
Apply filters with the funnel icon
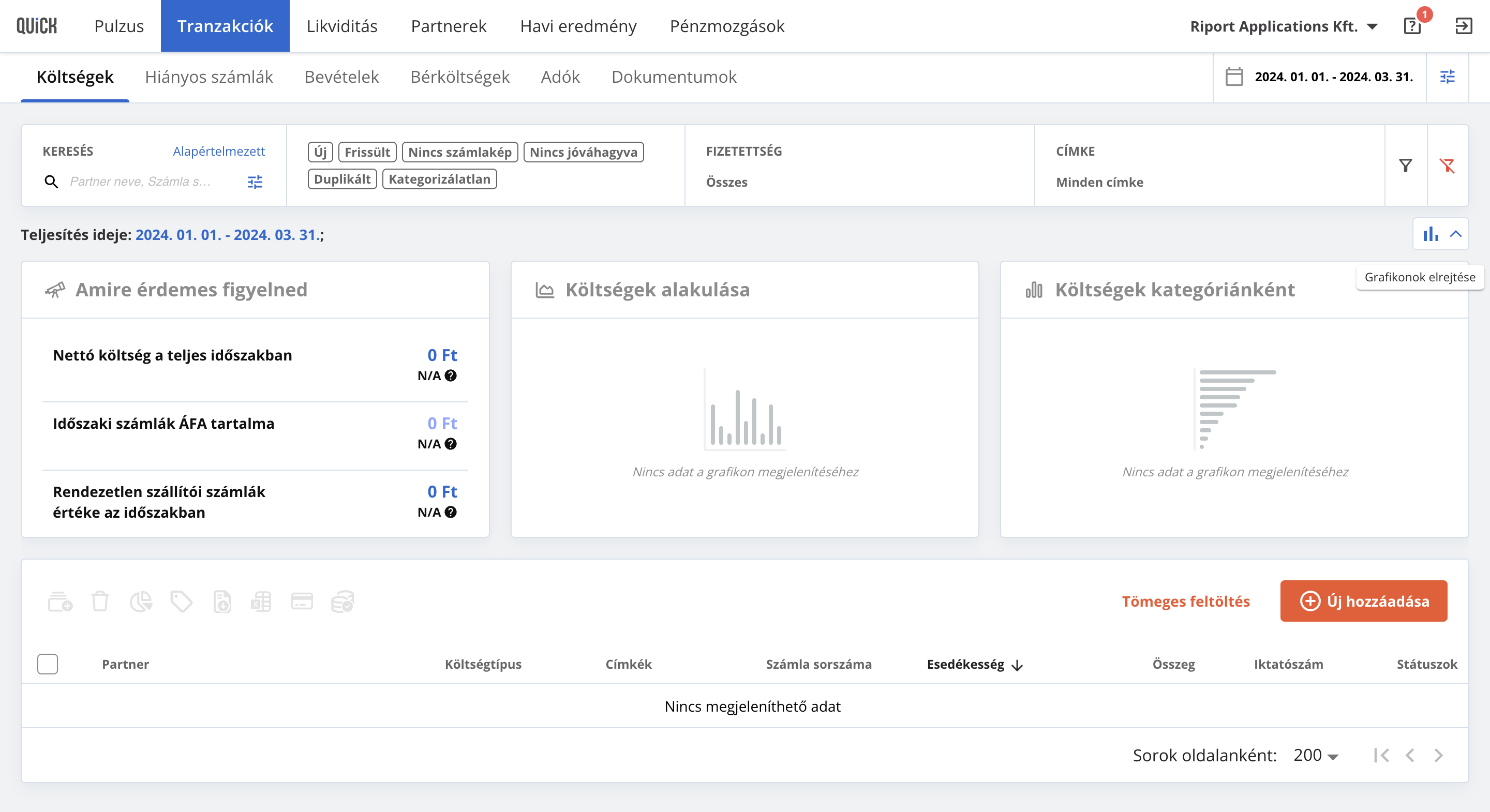click(x=1406, y=166)
